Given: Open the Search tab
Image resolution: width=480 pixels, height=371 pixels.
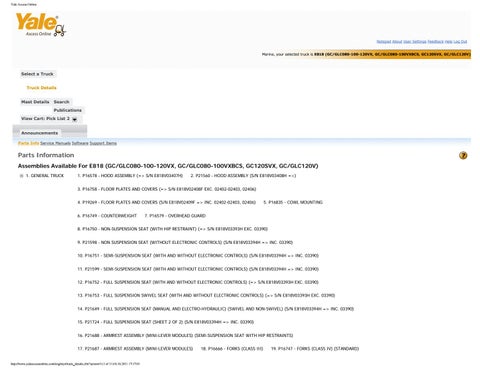Looking at the screenshot, I should coord(62,102).
